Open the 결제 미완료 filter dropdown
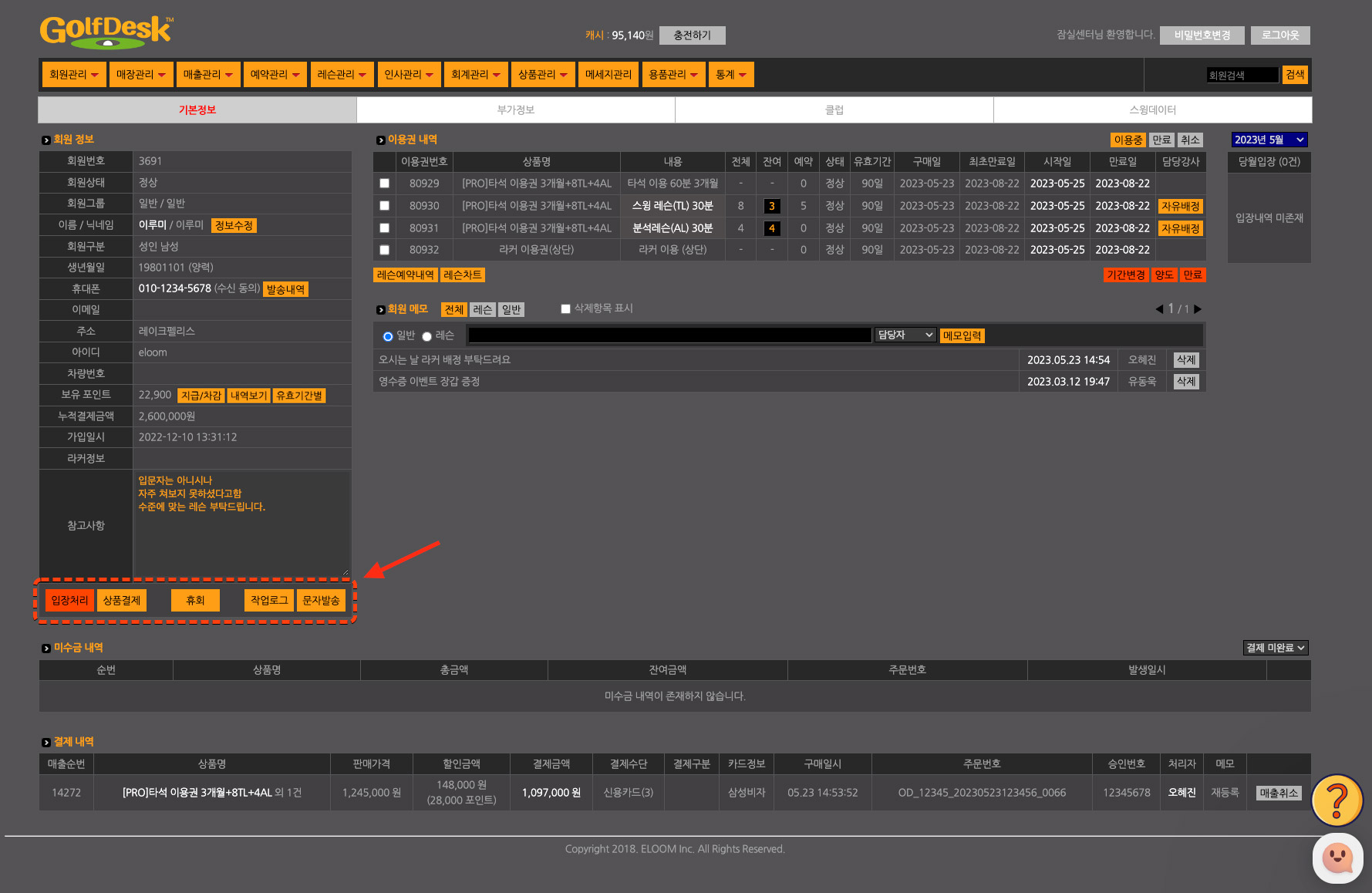The height and width of the screenshot is (893, 1372). (1275, 648)
